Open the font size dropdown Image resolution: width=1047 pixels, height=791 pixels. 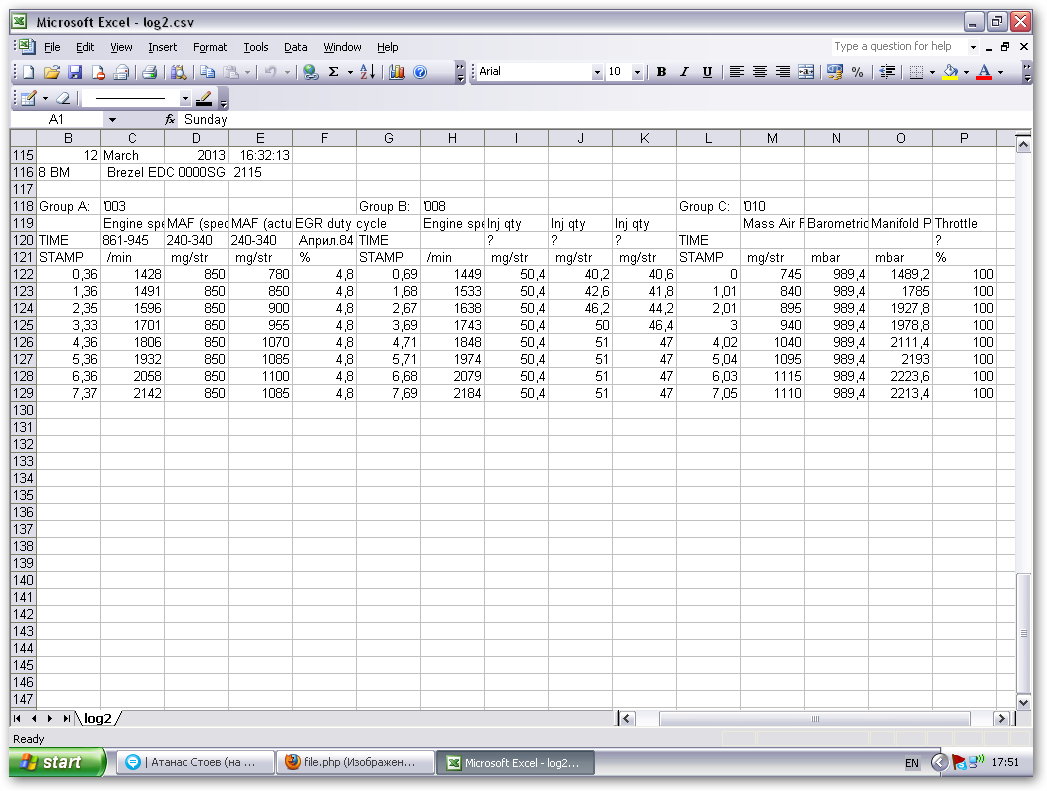click(x=637, y=72)
